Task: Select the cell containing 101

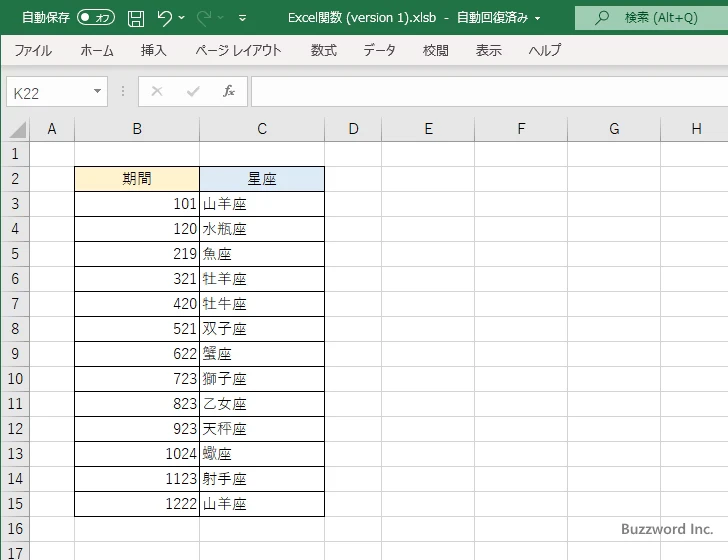Action: 137,204
